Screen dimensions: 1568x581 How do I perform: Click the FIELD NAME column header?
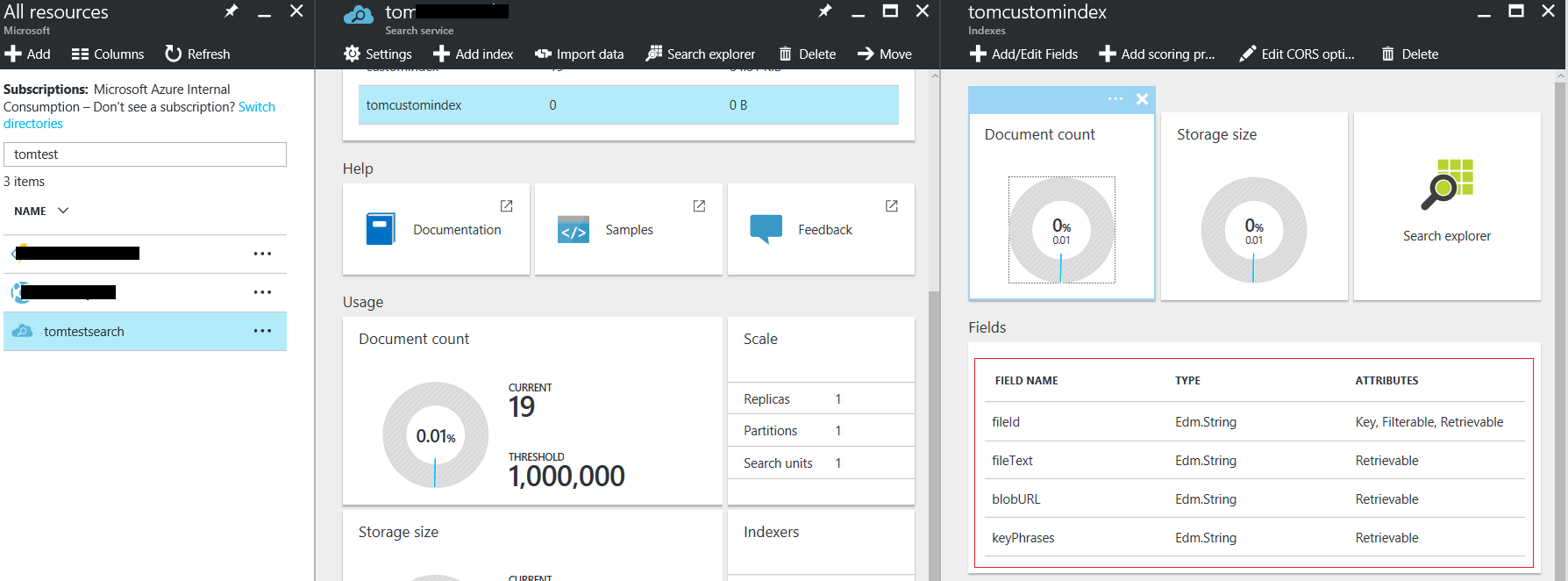click(x=1026, y=380)
